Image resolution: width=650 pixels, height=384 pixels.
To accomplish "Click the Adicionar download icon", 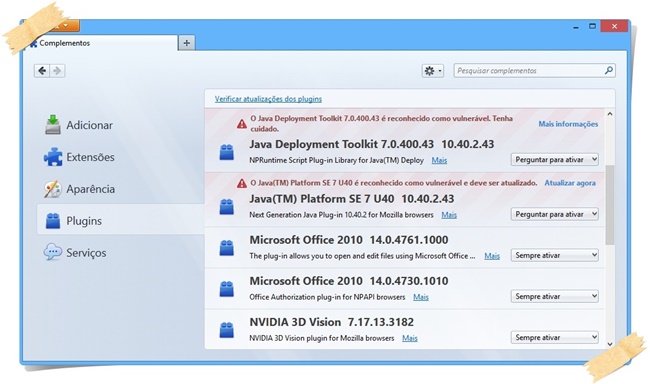I will point(53,125).
